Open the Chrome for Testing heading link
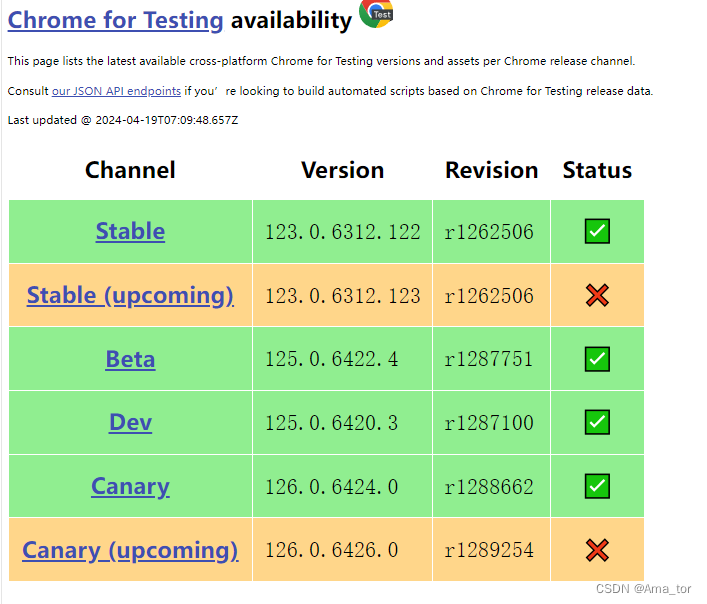This screenshot has height=604, width=707. coord(115,20)
